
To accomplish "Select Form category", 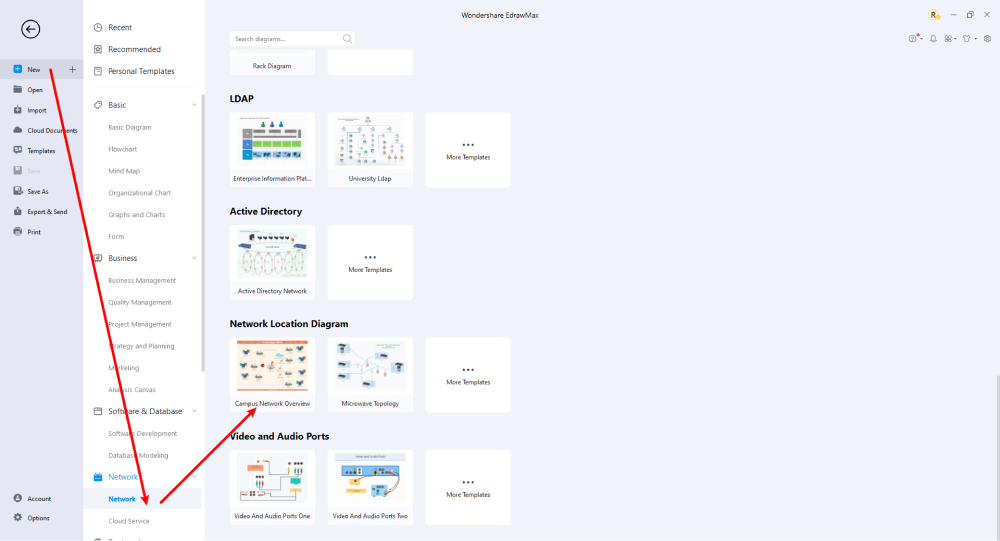I will pyautogui.click(x=116, y=236).
